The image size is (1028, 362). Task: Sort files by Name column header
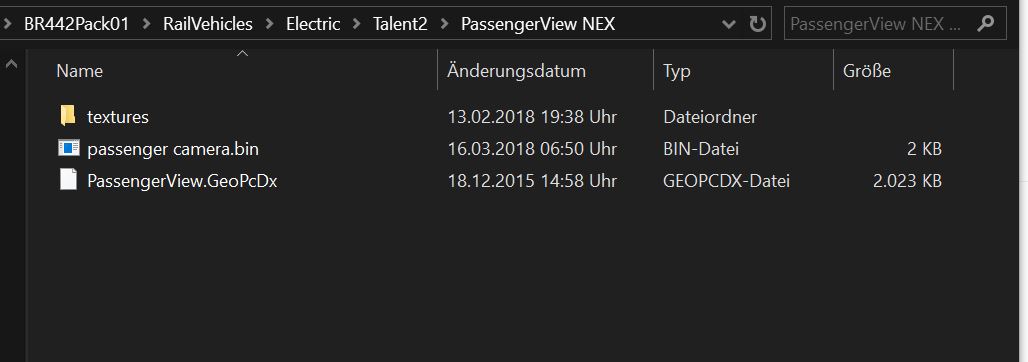click(x=243, y=70)
